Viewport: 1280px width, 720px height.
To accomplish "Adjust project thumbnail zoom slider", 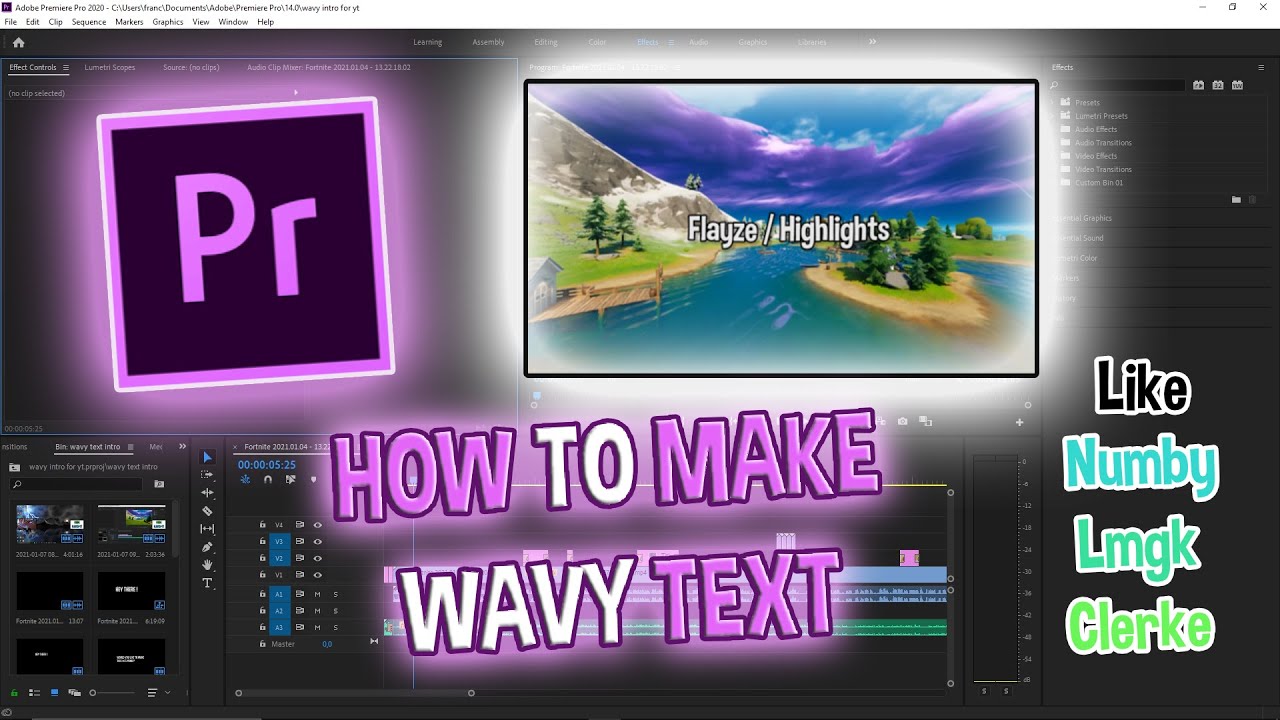I will point(111,692).
